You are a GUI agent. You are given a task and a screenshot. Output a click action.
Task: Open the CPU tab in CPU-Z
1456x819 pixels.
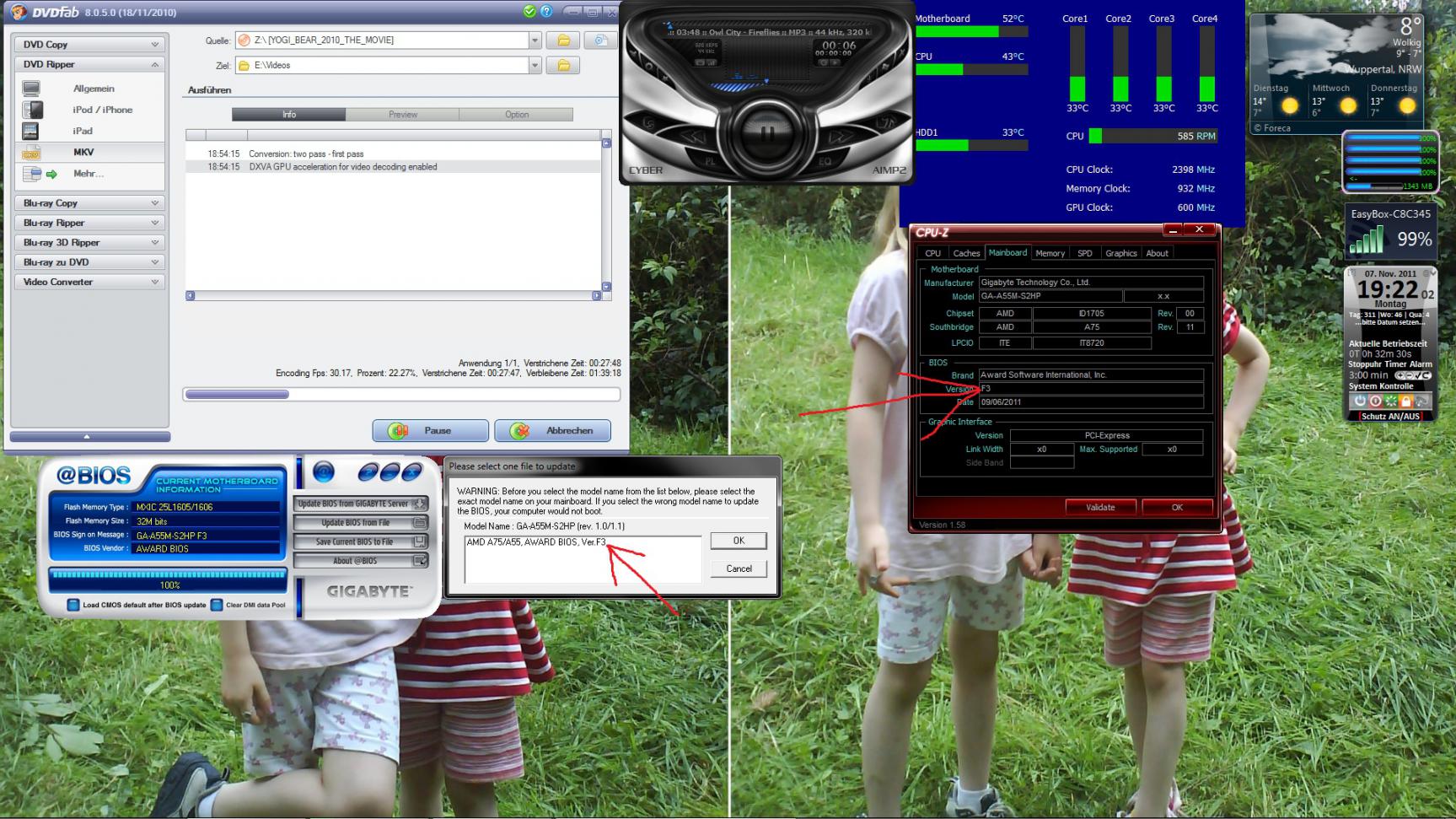[x=932, y=253]
